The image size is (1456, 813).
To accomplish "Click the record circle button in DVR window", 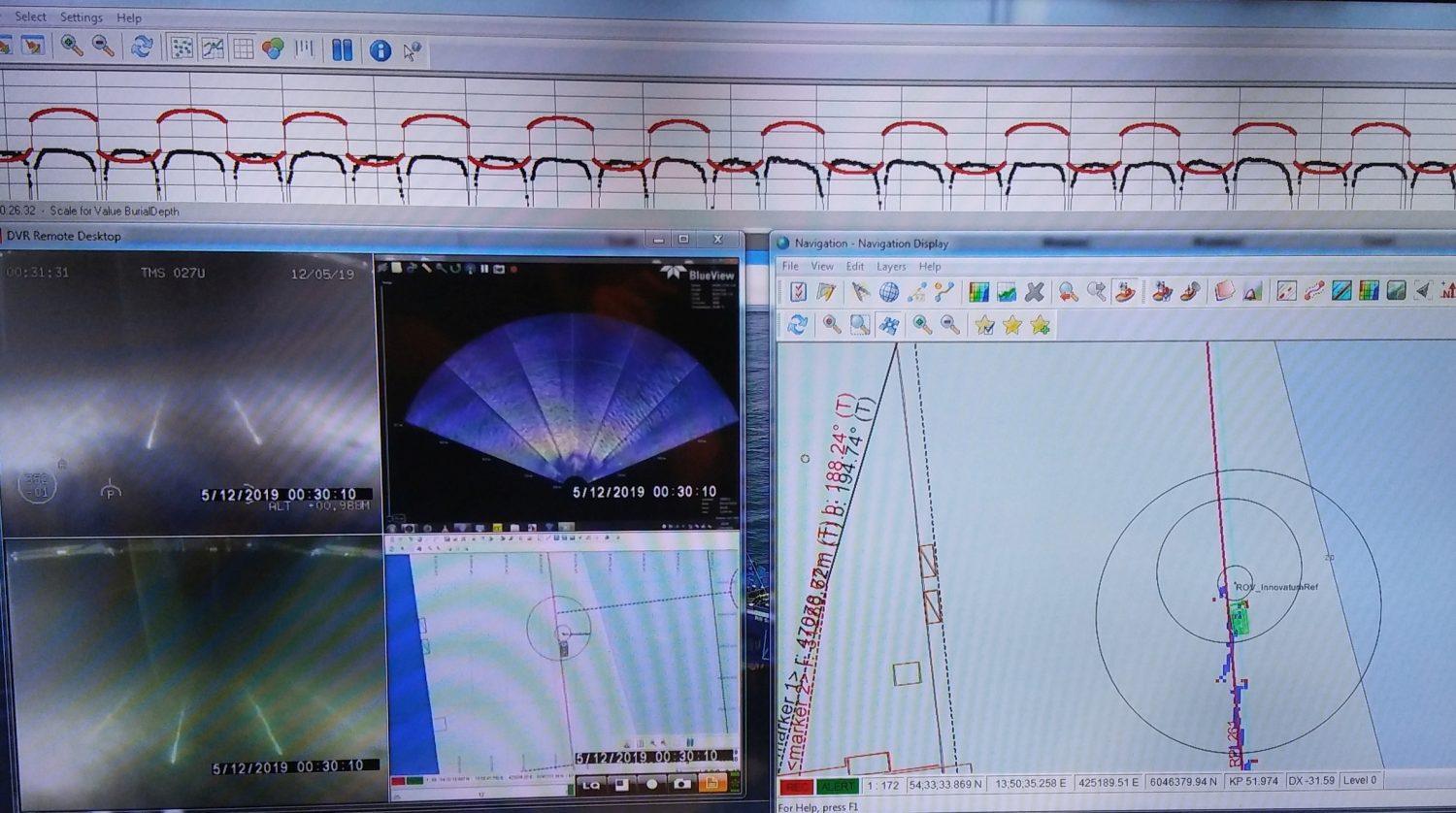I will pos(651,783).
